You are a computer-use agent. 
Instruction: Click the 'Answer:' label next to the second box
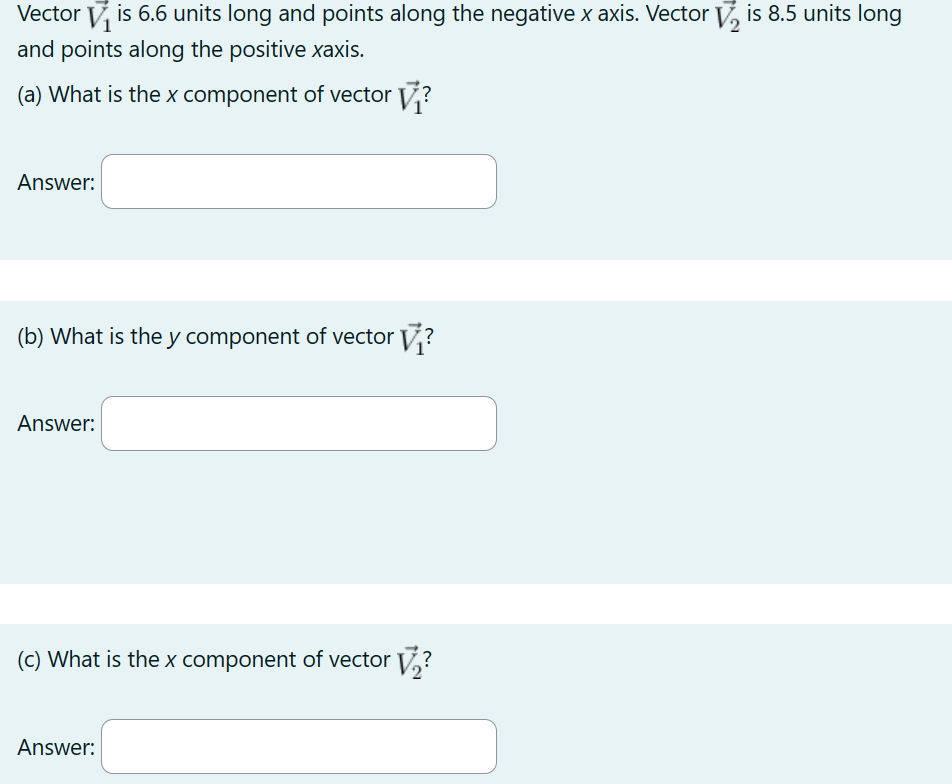(x=55, y=424)
